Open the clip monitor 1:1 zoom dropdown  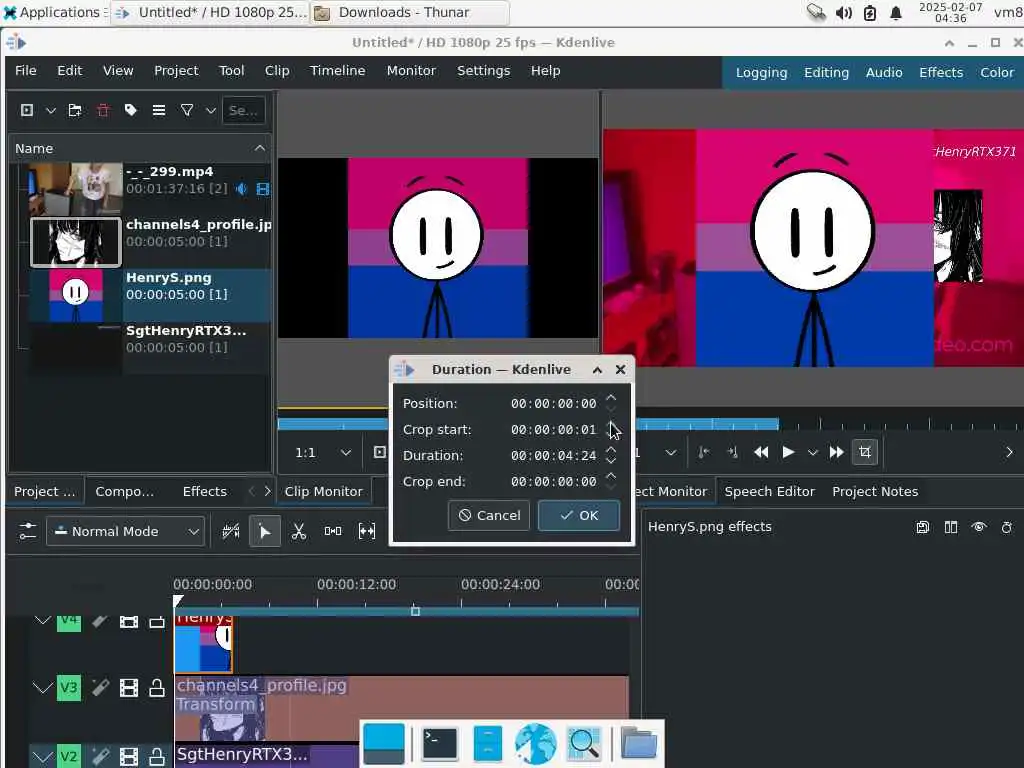pyautogui.click(x=323, y=452)
